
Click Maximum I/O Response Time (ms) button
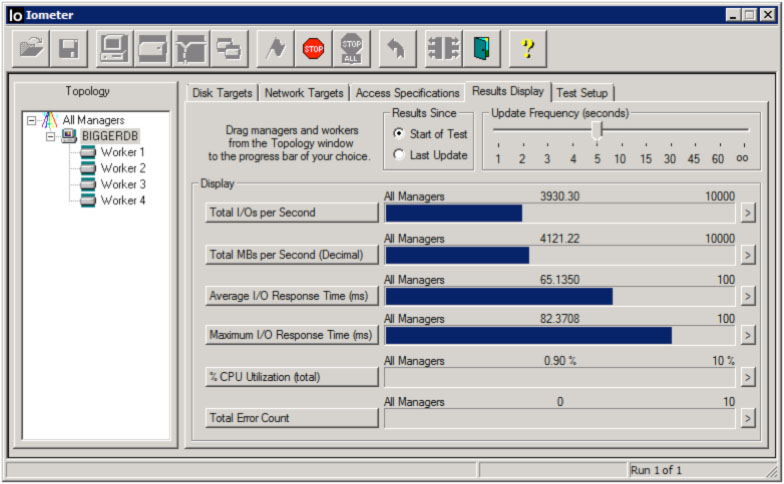tap(292, 334)
